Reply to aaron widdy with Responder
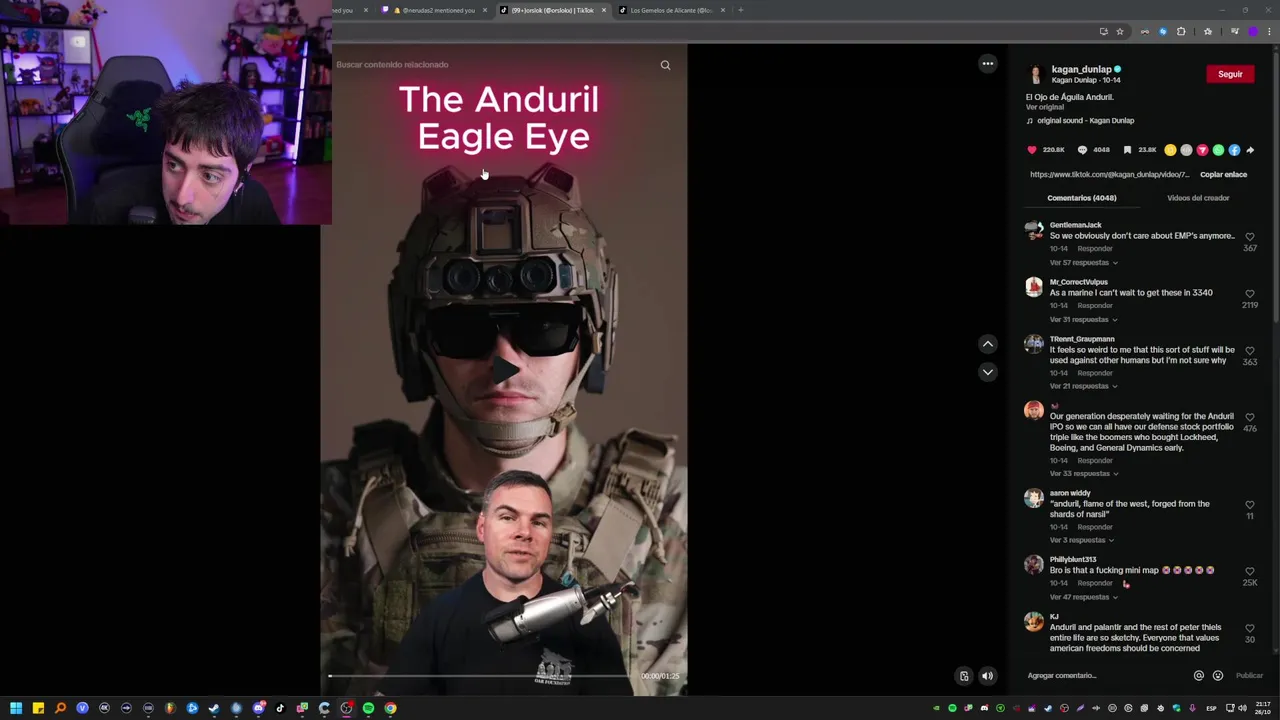The height and width of the screenshot is (720, 1280). pos(1095,527)
